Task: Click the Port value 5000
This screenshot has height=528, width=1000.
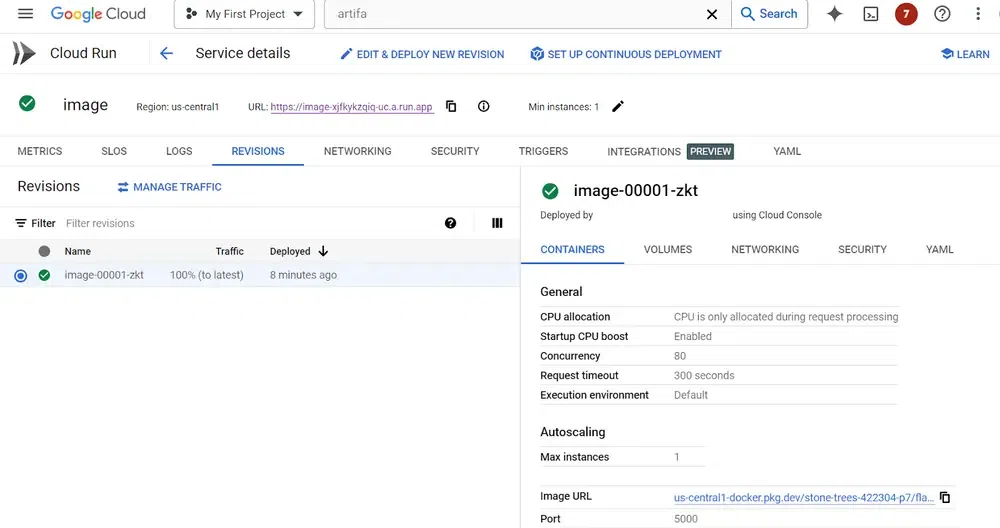Action: (686, 519)
